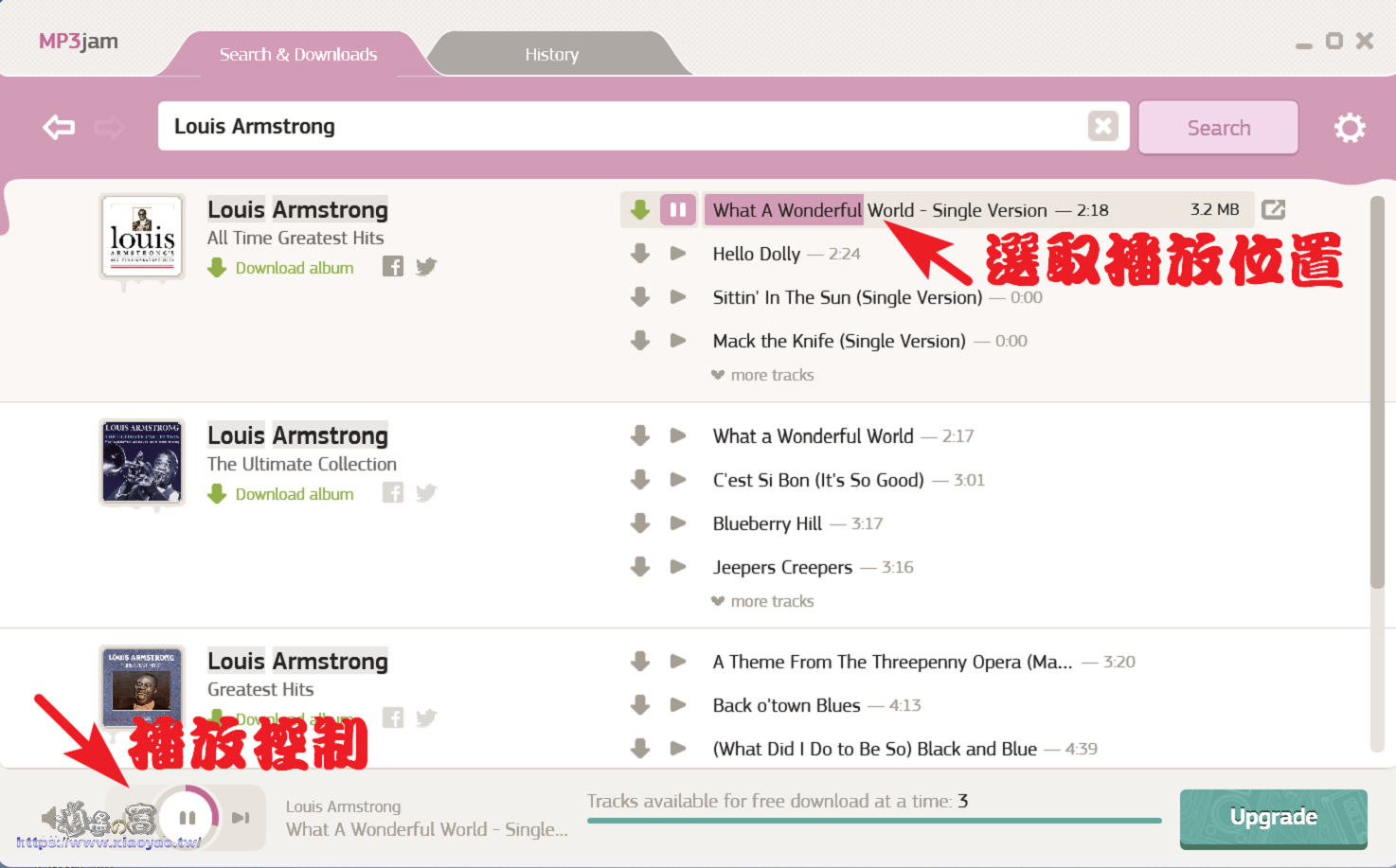Play Hello Dolly track
Screen dimensions: 1396x868
point(678,254)
